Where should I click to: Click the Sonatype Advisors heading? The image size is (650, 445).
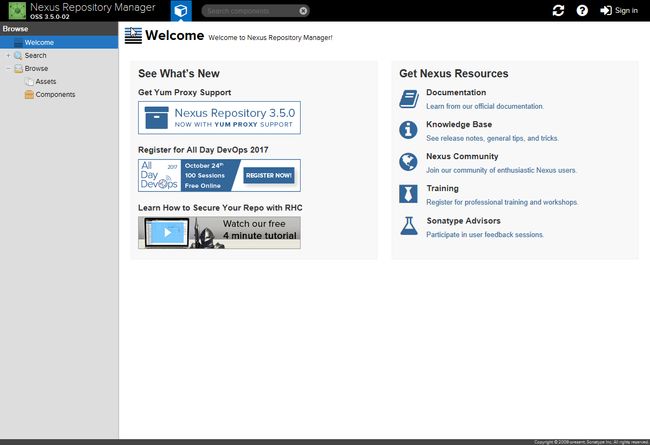[x=463, y=221]
